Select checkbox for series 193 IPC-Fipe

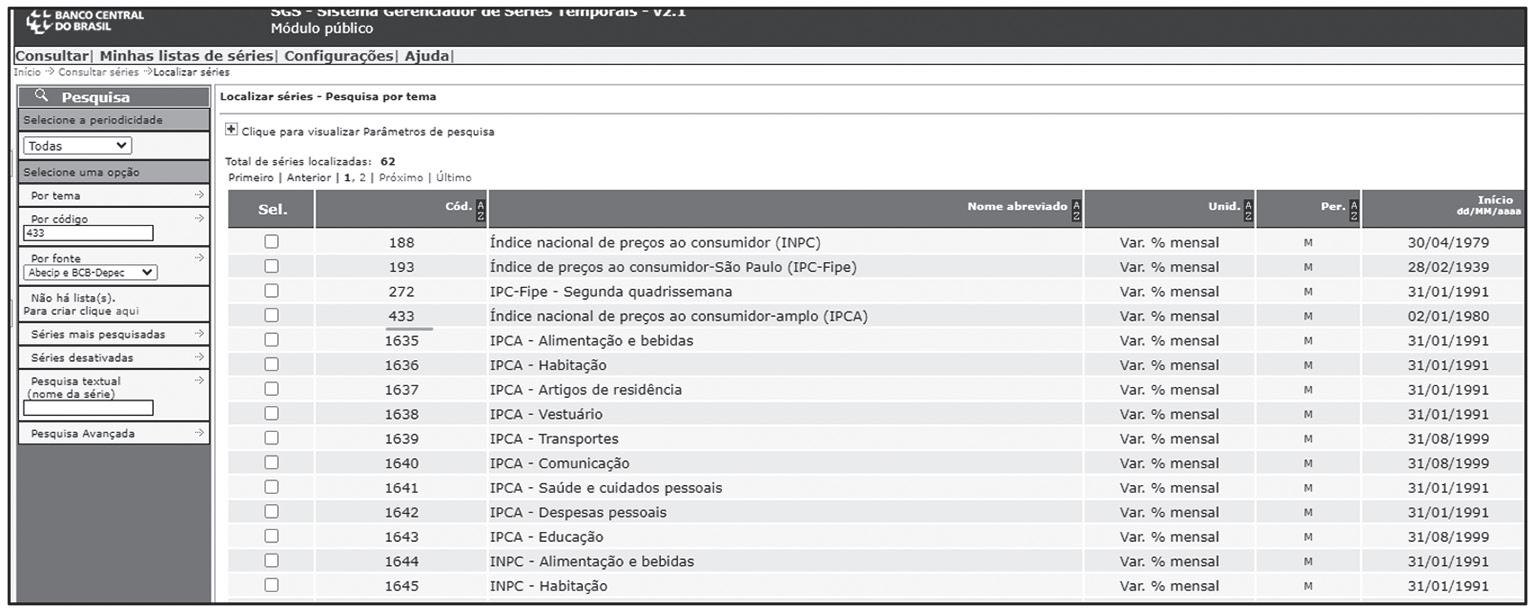[271, 266]
